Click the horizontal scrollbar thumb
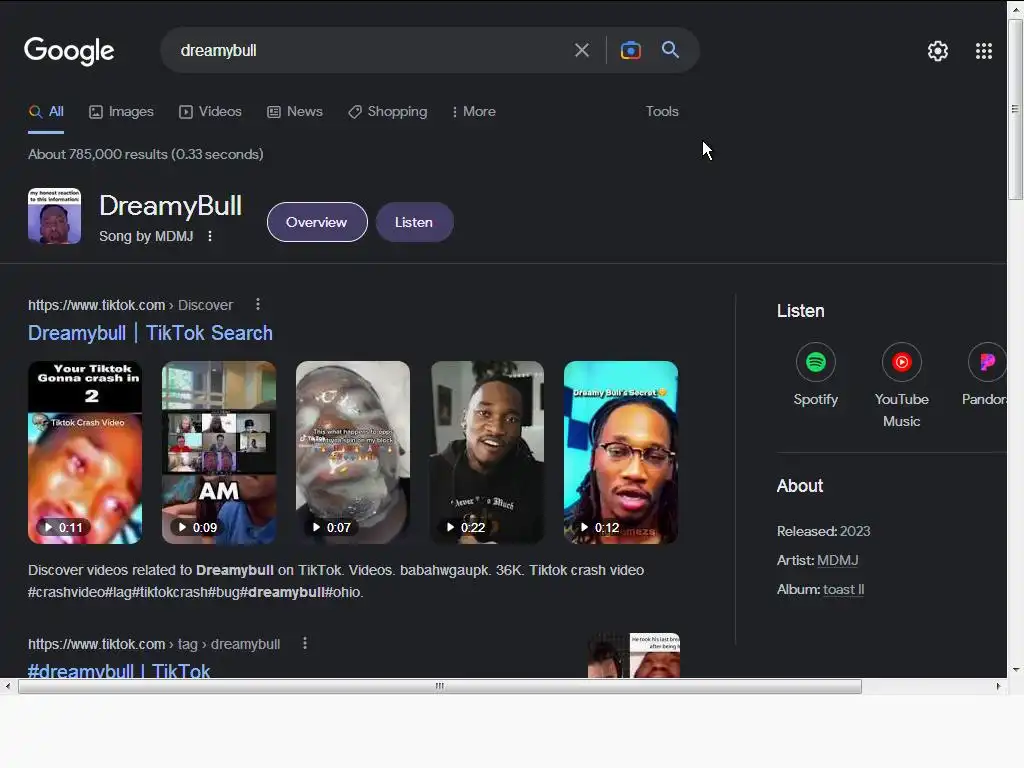The image size is (1024, 768). tap(440, 686)
